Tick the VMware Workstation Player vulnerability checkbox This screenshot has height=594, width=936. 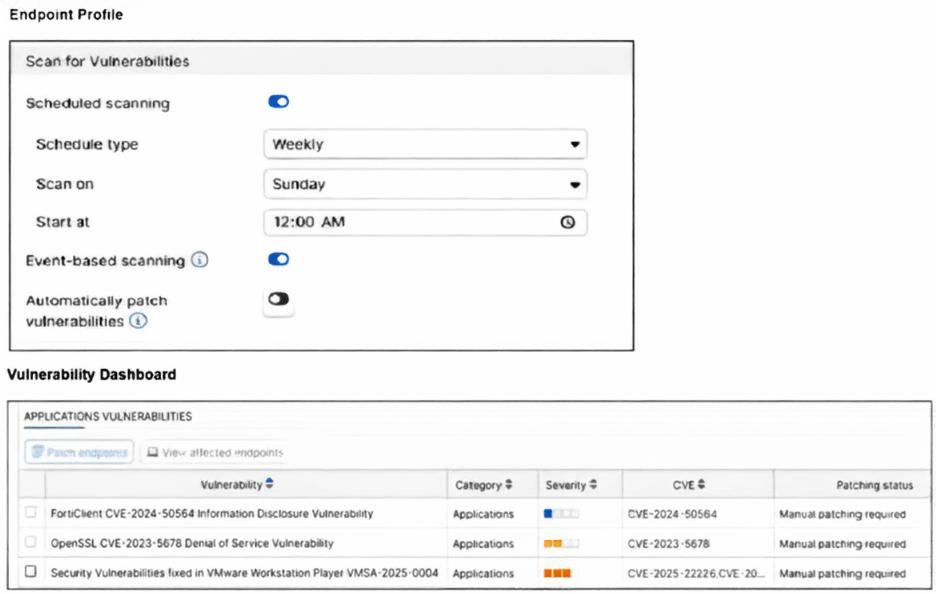coord(31,572)
